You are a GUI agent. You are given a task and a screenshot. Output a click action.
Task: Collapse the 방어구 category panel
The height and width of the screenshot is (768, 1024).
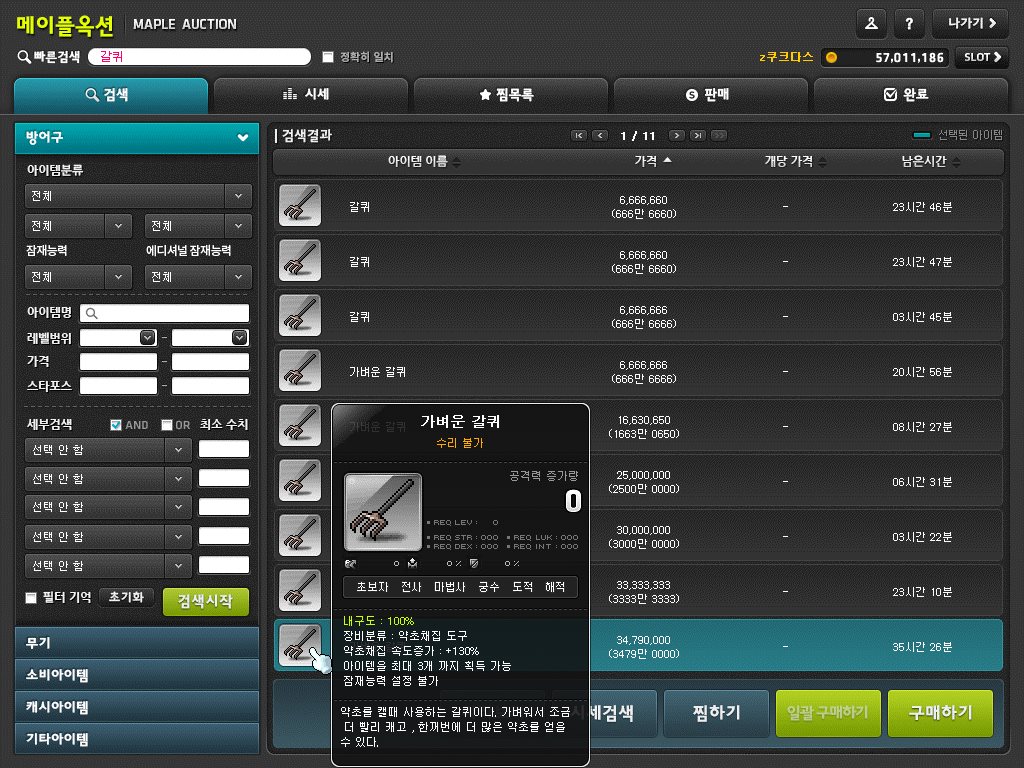point(137,137)
